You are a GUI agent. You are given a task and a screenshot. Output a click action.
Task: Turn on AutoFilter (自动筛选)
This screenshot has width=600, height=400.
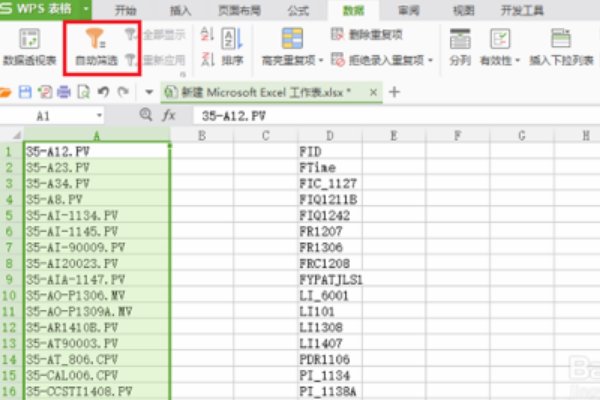[96, 47]
